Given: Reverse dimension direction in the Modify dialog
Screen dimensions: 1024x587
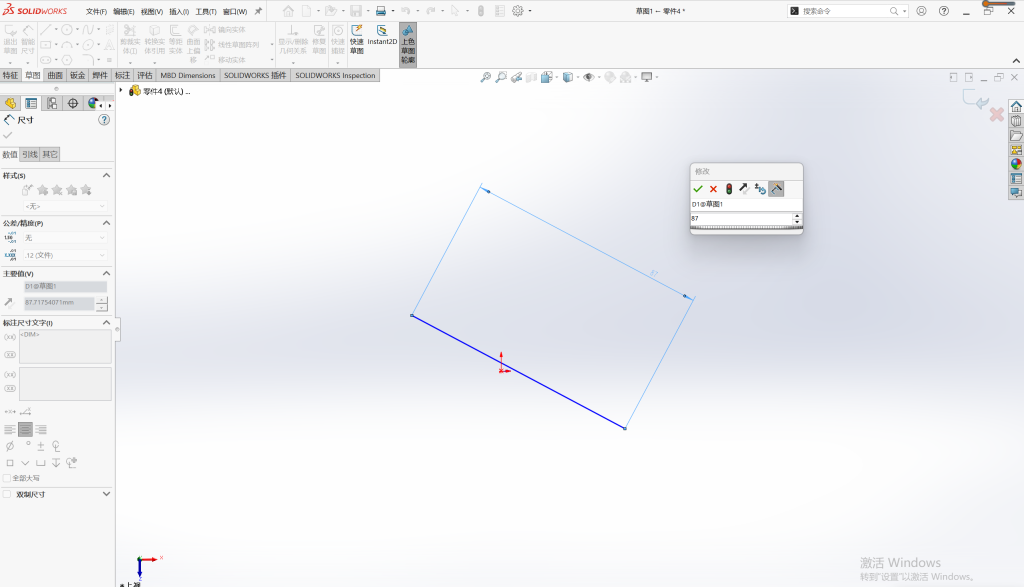Looking at the screenshot, I should point(744,189).
